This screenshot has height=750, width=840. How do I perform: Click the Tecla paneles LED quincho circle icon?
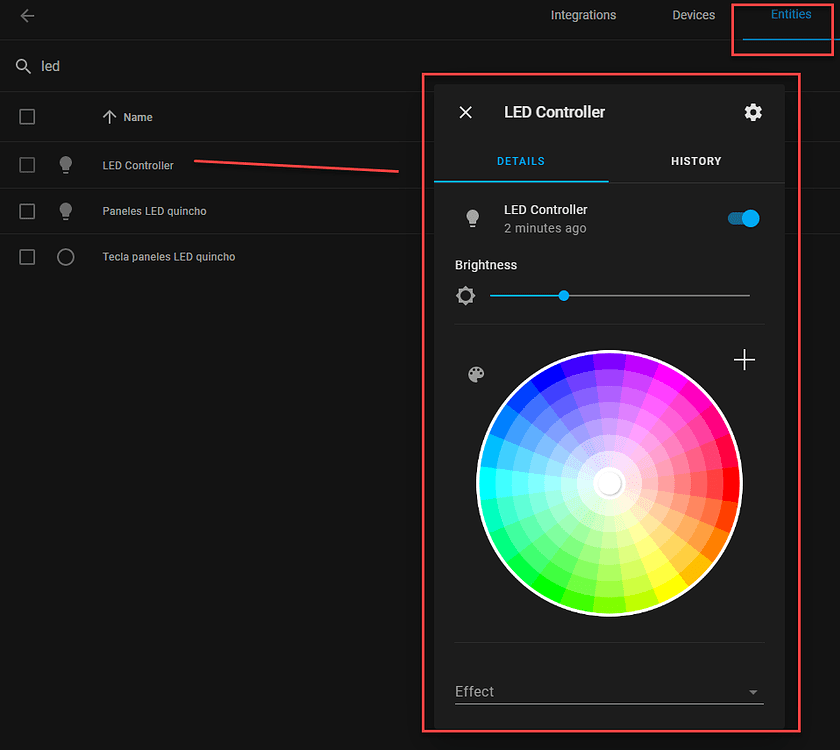(65, 257)
